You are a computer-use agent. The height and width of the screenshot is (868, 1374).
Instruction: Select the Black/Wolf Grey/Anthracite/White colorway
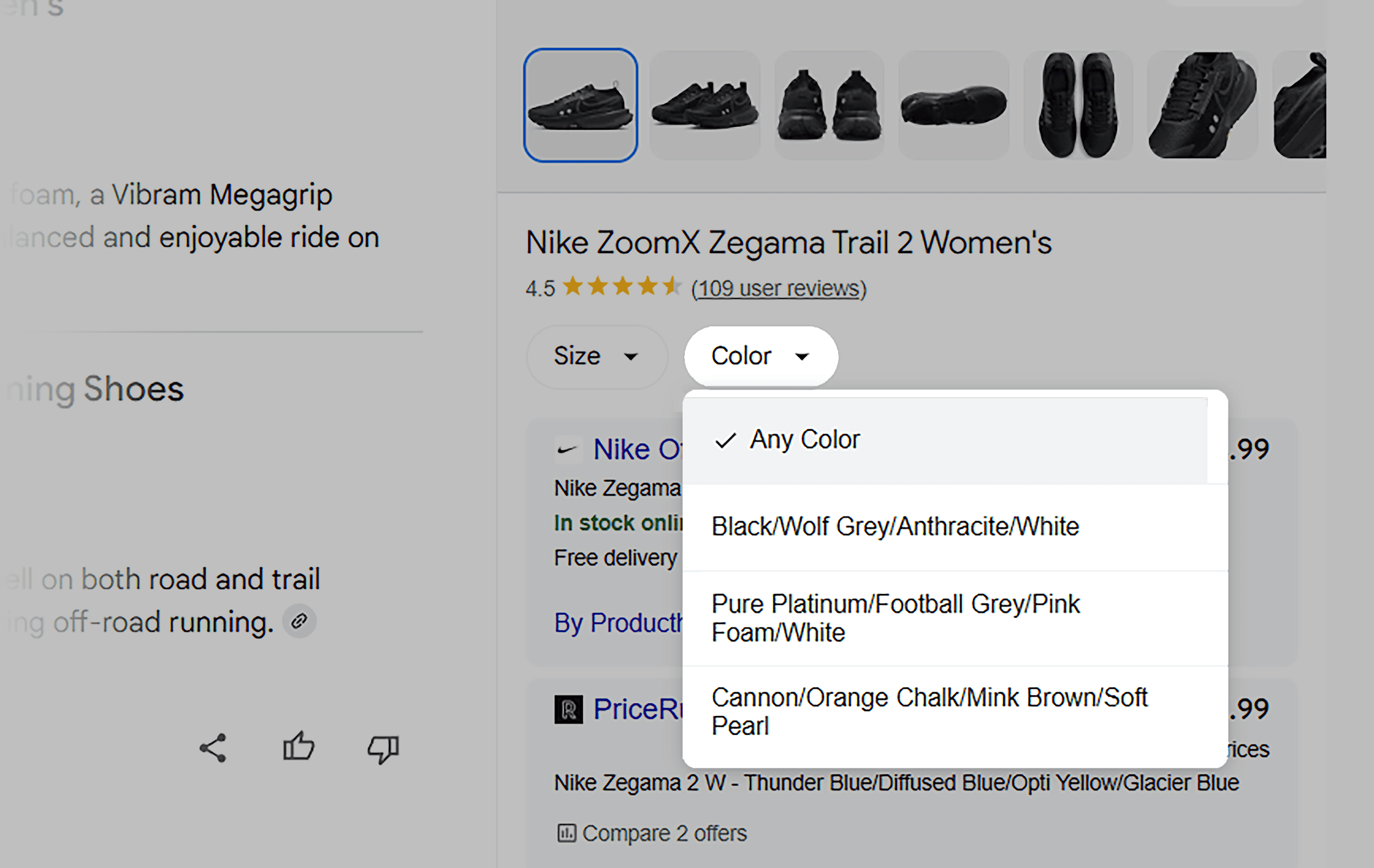(895, 526)
